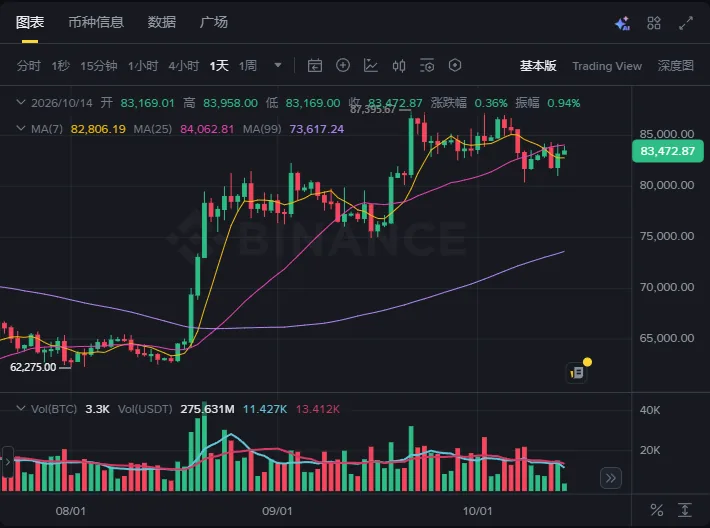
Task: Click the blue volume MA value 11.427K
Action: point(265,409)
